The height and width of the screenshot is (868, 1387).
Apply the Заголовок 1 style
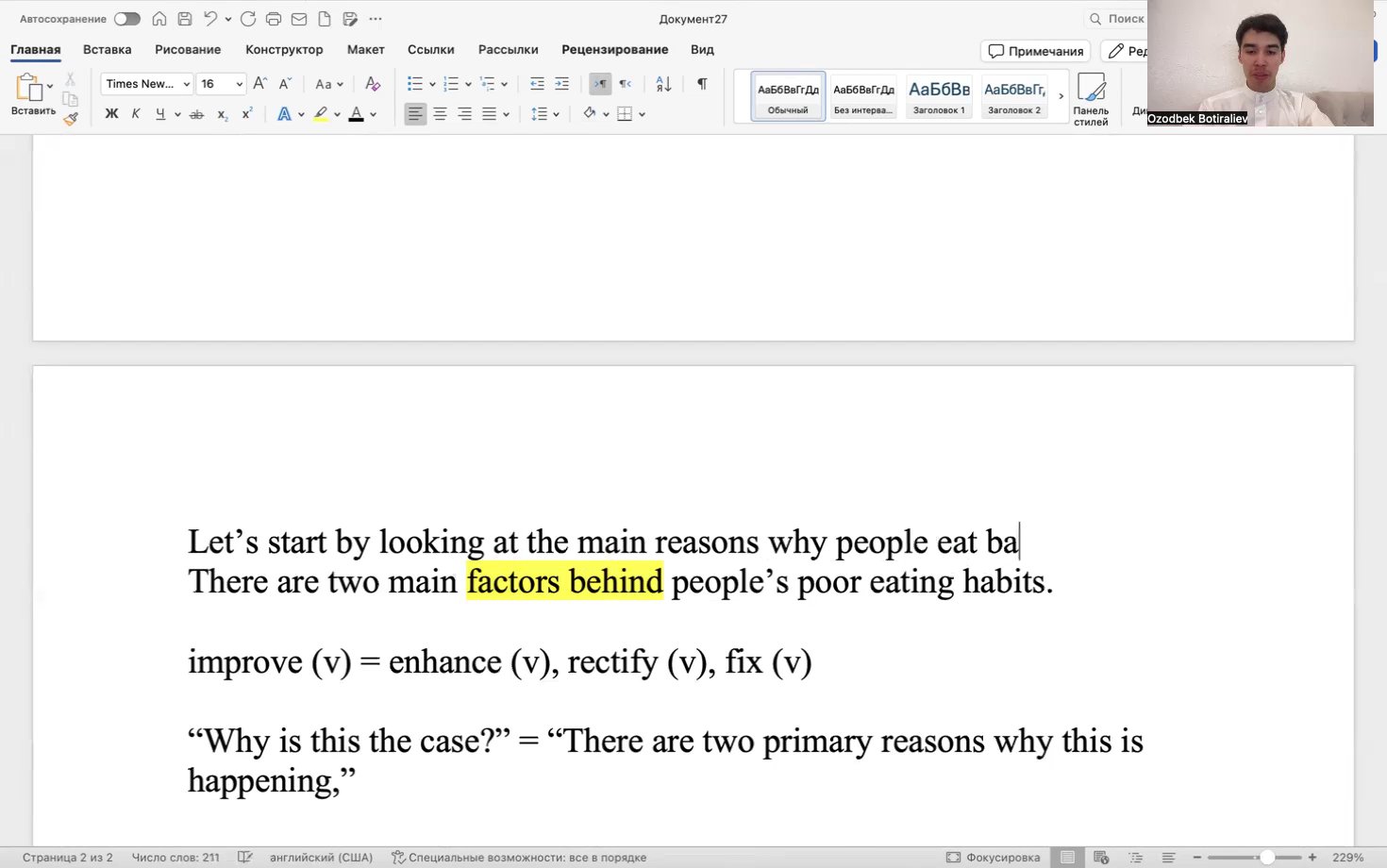[938, 95]
